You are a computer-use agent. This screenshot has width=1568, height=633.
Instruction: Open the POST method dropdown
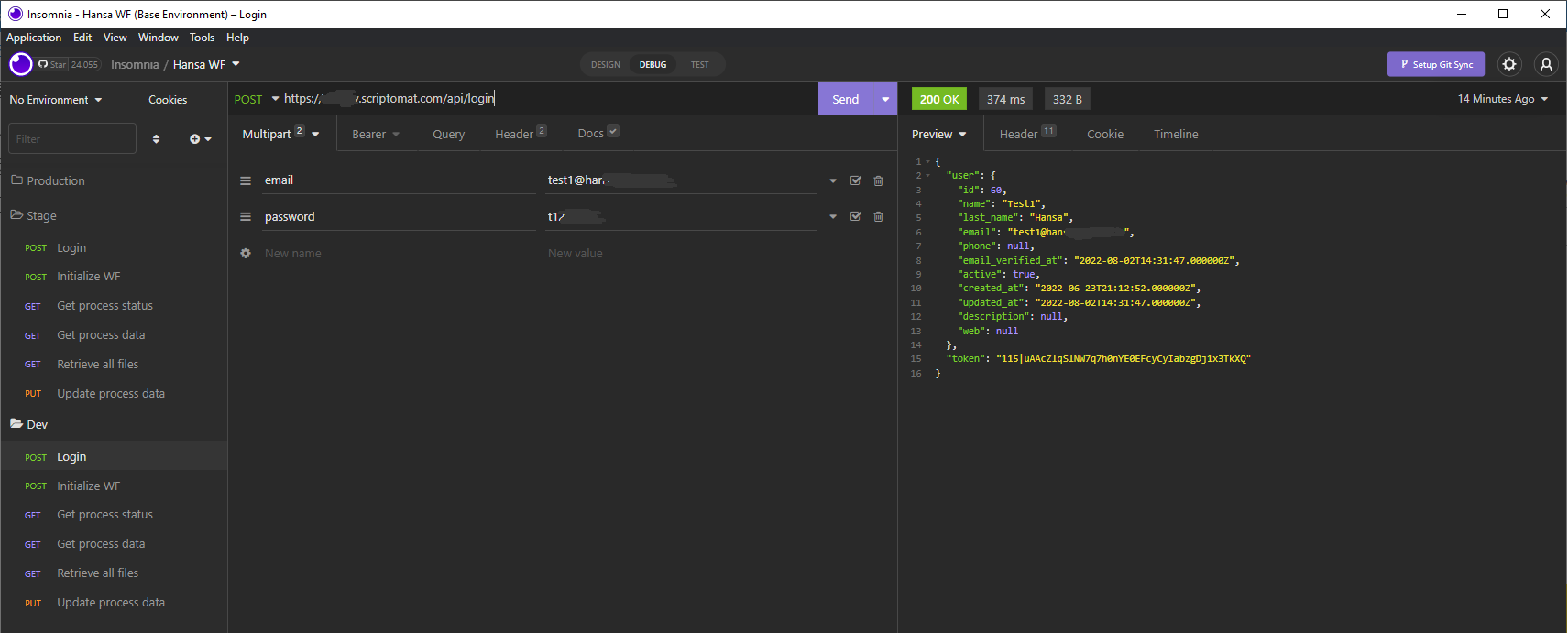click(256, 99)
